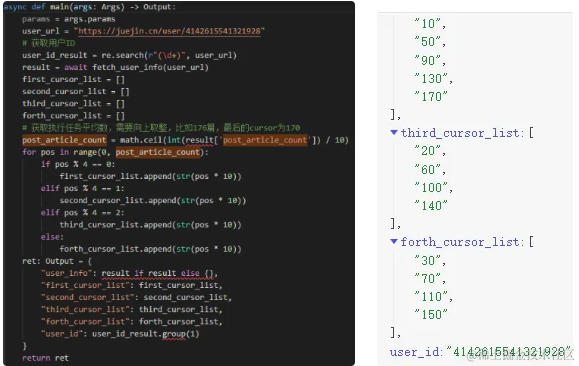This screenshot has height=366, width=579.
Task: Select the "140" value under third_cursor_list
Action: (431, 206)
